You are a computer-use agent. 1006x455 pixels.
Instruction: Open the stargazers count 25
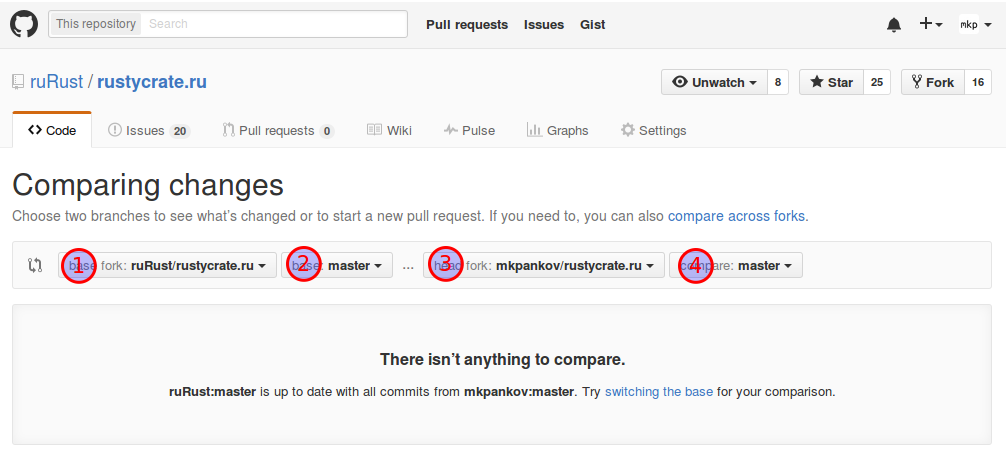point(877,82)
